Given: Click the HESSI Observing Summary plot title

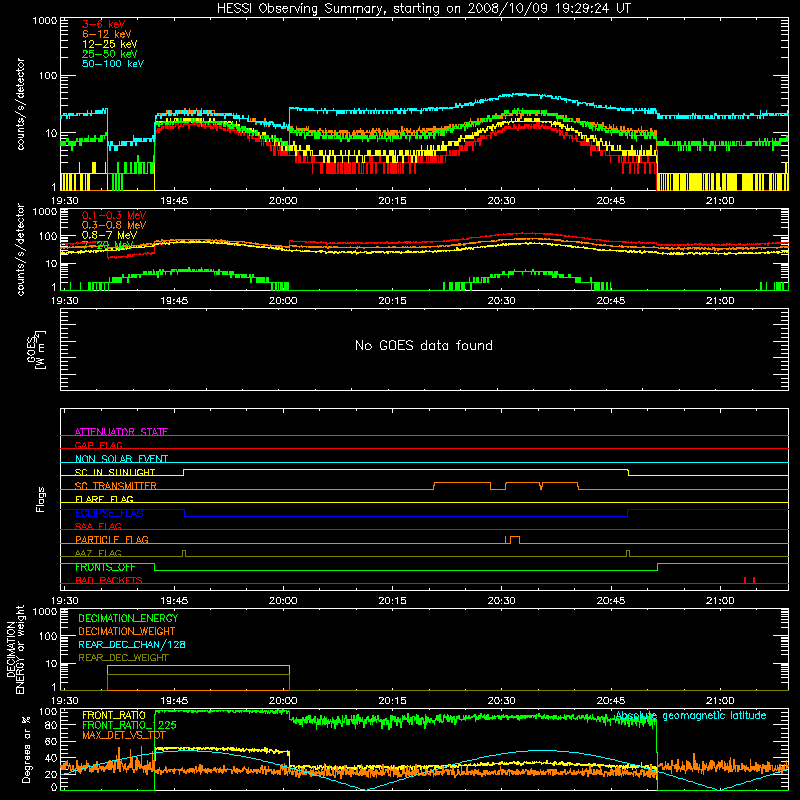Looking at the screenshot, I should pos(424,9).
